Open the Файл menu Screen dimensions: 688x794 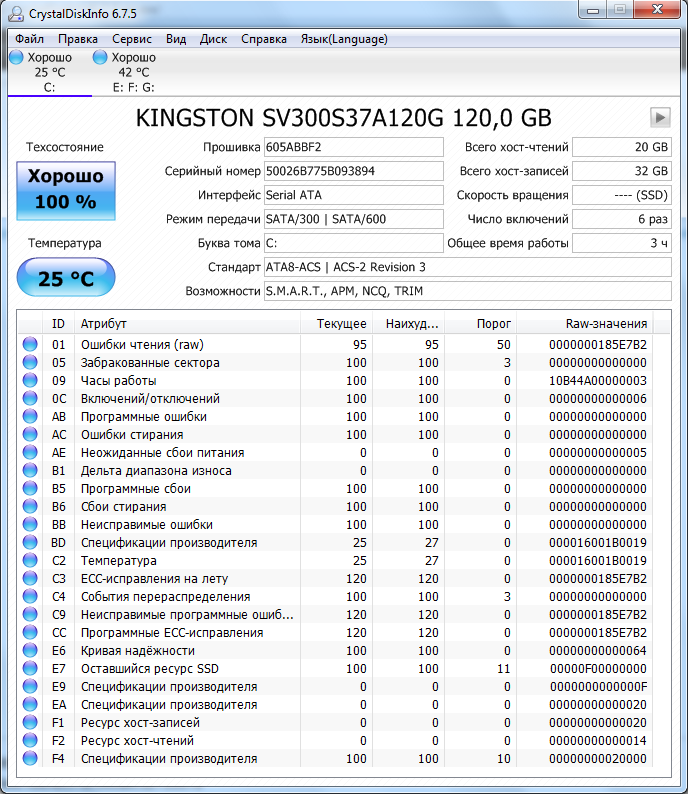click(29, 39)
